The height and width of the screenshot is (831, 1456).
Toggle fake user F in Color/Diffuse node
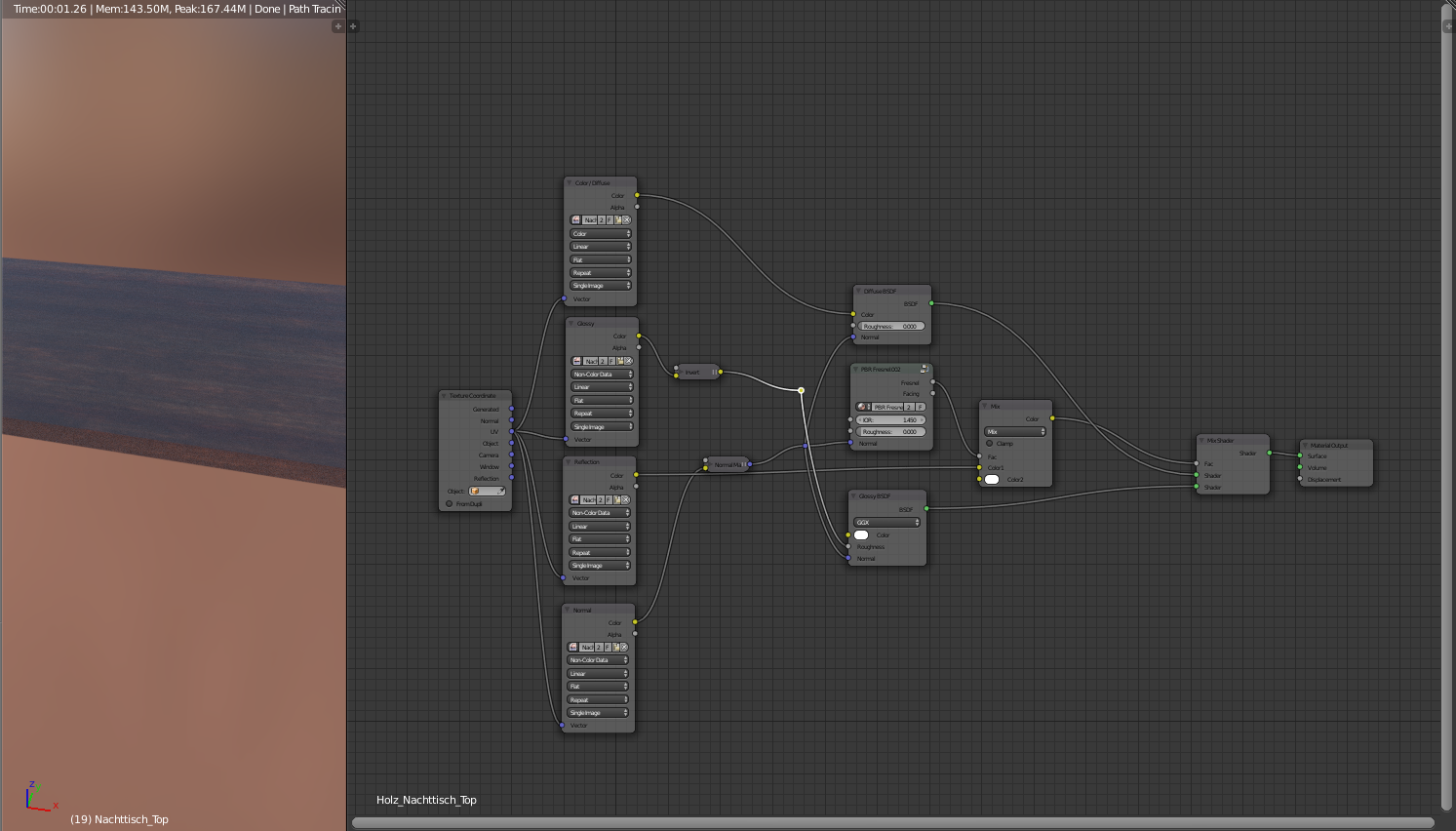(610, 219)
